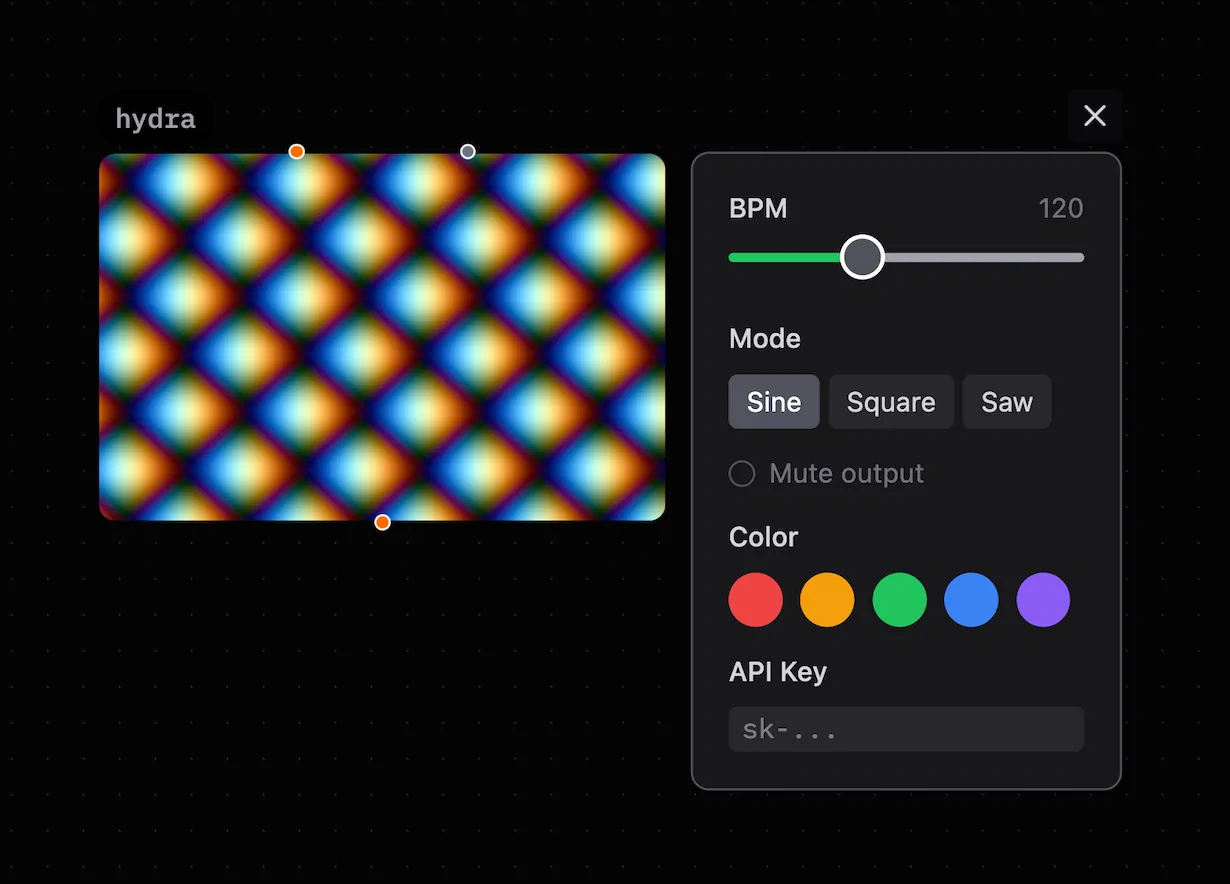Select the orange port below the hydra node
Viewport: 1230px width, 884px height.
[x=382, y=521]
